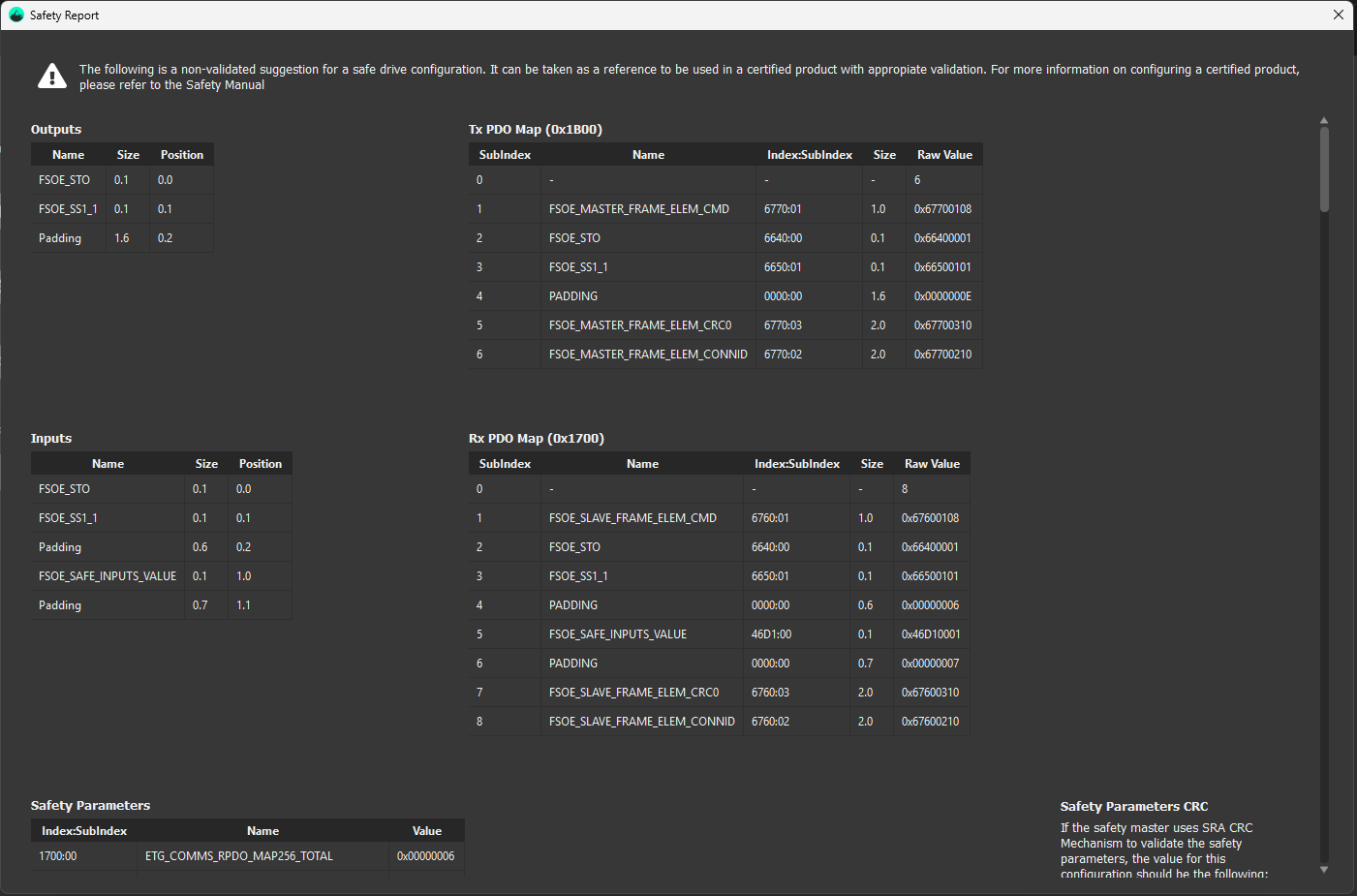The image size is (1357, 896).
Task: Select the FSOE_SLAVE_FRAME_ELEM_CONNID name cell
Action: click(x=641, y=722)
